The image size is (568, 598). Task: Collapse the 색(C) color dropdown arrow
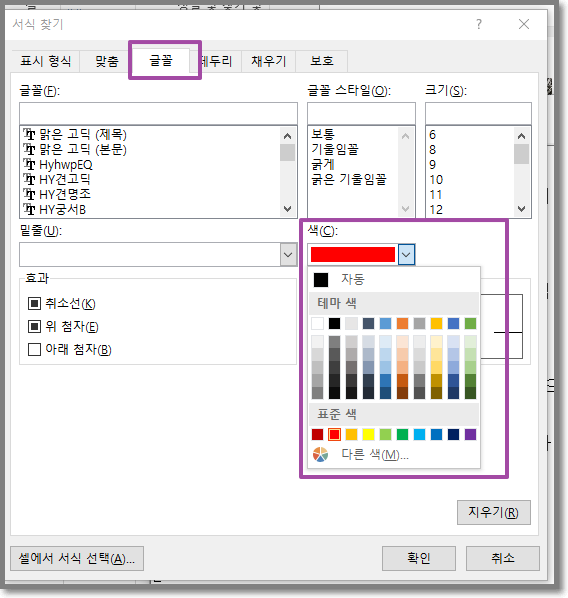click(x=406, y=254)
